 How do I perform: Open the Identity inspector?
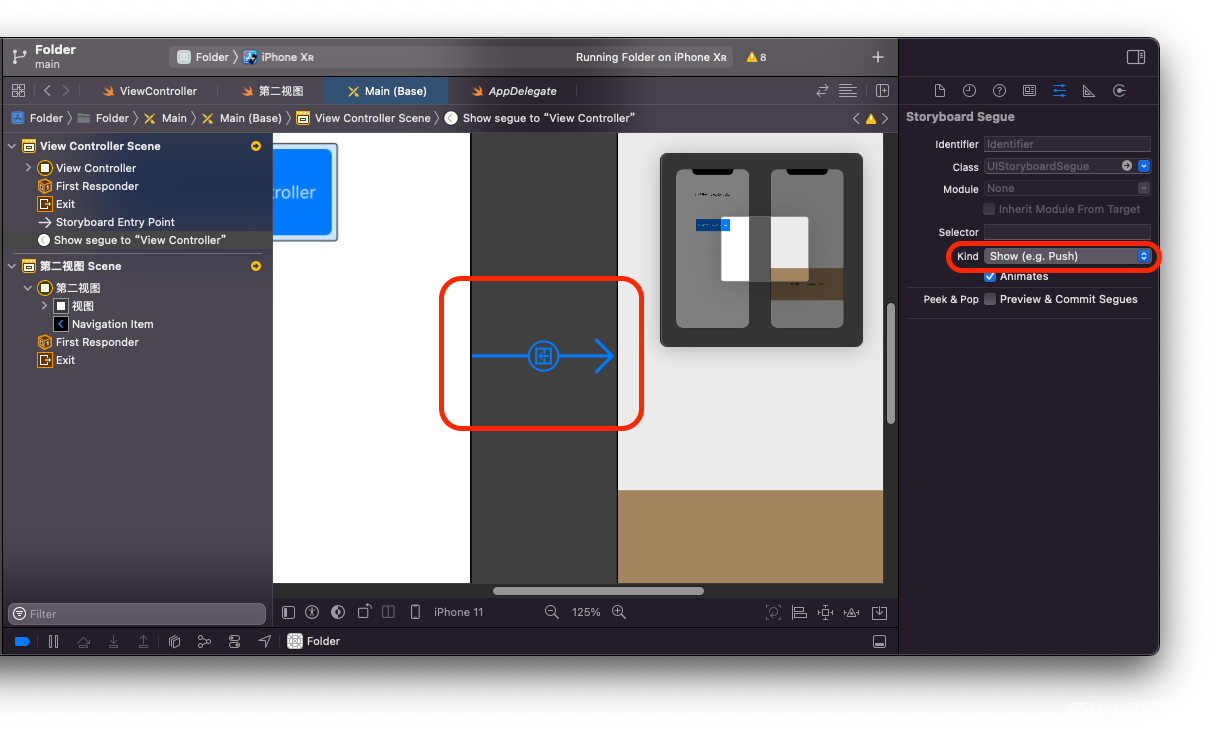pyautogui.click(x=1029, y=91)
